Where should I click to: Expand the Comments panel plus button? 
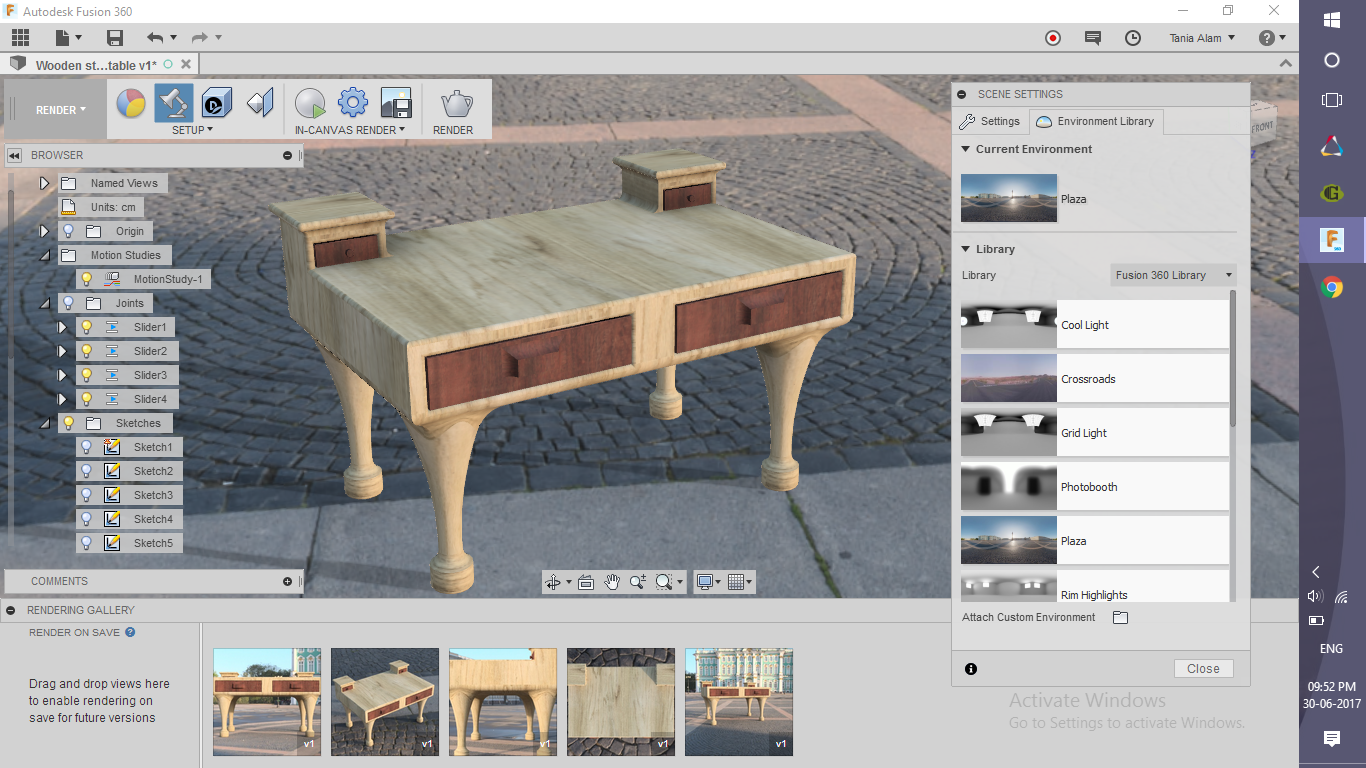(x=288, y=581)
